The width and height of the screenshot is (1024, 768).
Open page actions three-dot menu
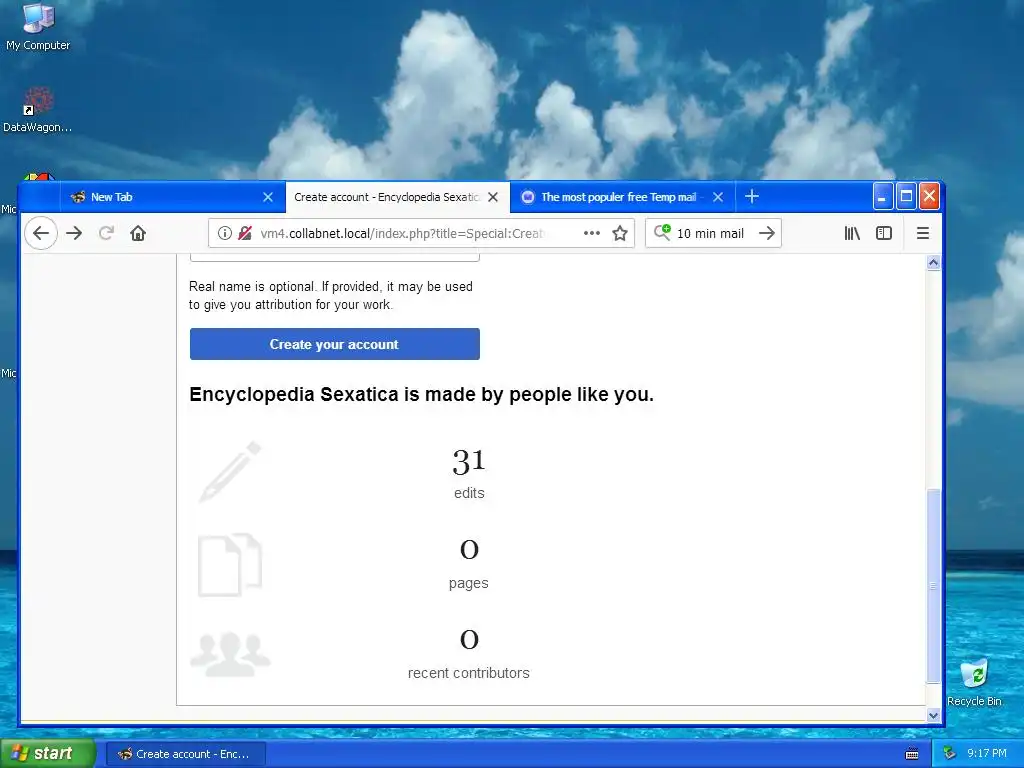coord(592,233)
